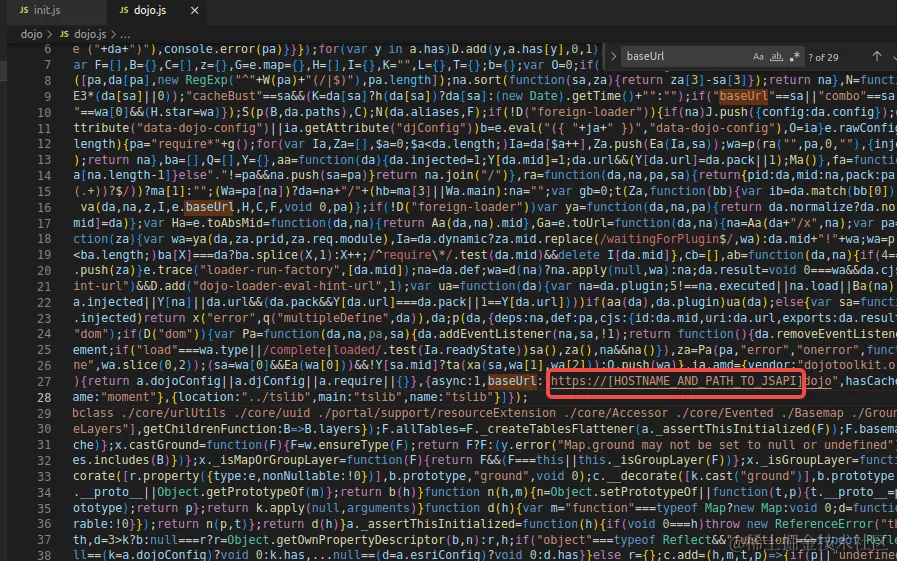Toggle Use Regular Expression in find widget
The height and width of the screenshot is (561, 897).
coord(795,57)
